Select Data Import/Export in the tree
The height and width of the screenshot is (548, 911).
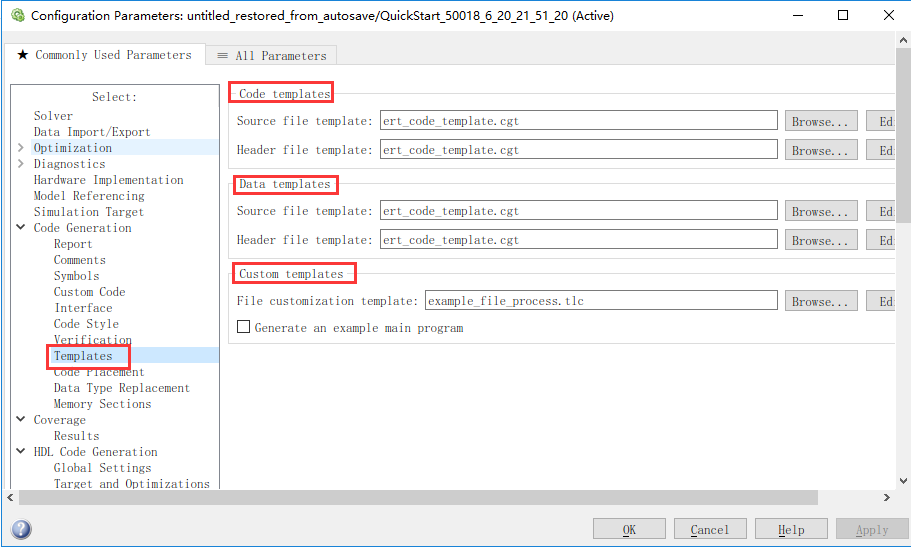pos(92,132)
